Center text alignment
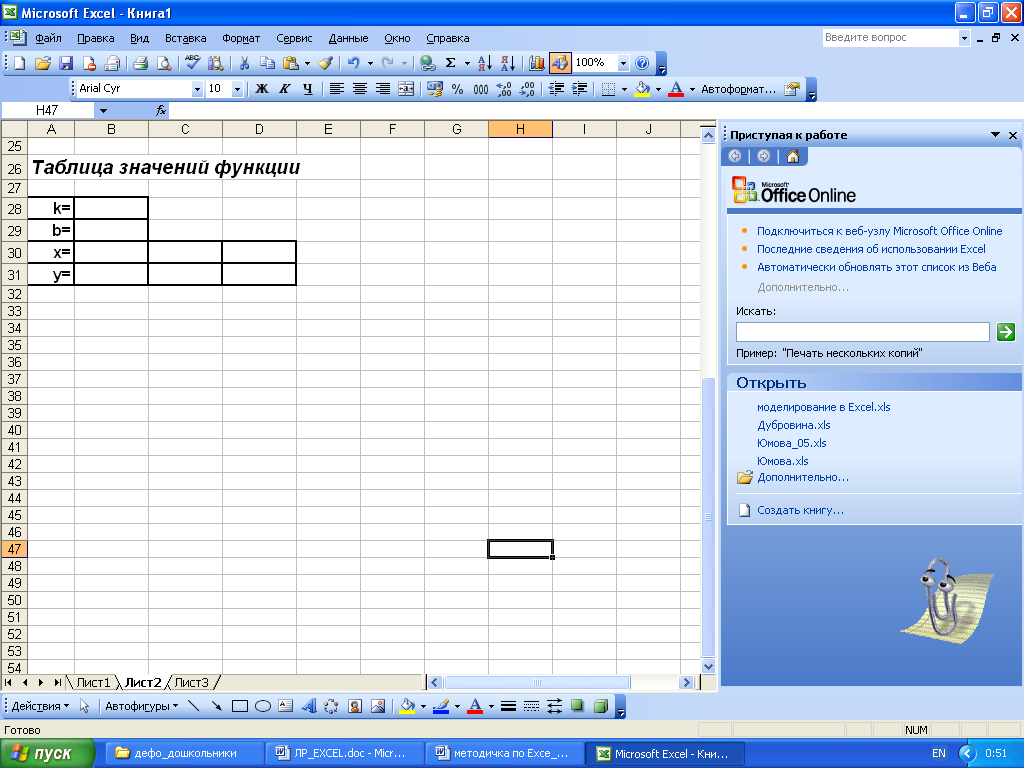Screen dimensions: 1024x768 [x=360, y=89]
